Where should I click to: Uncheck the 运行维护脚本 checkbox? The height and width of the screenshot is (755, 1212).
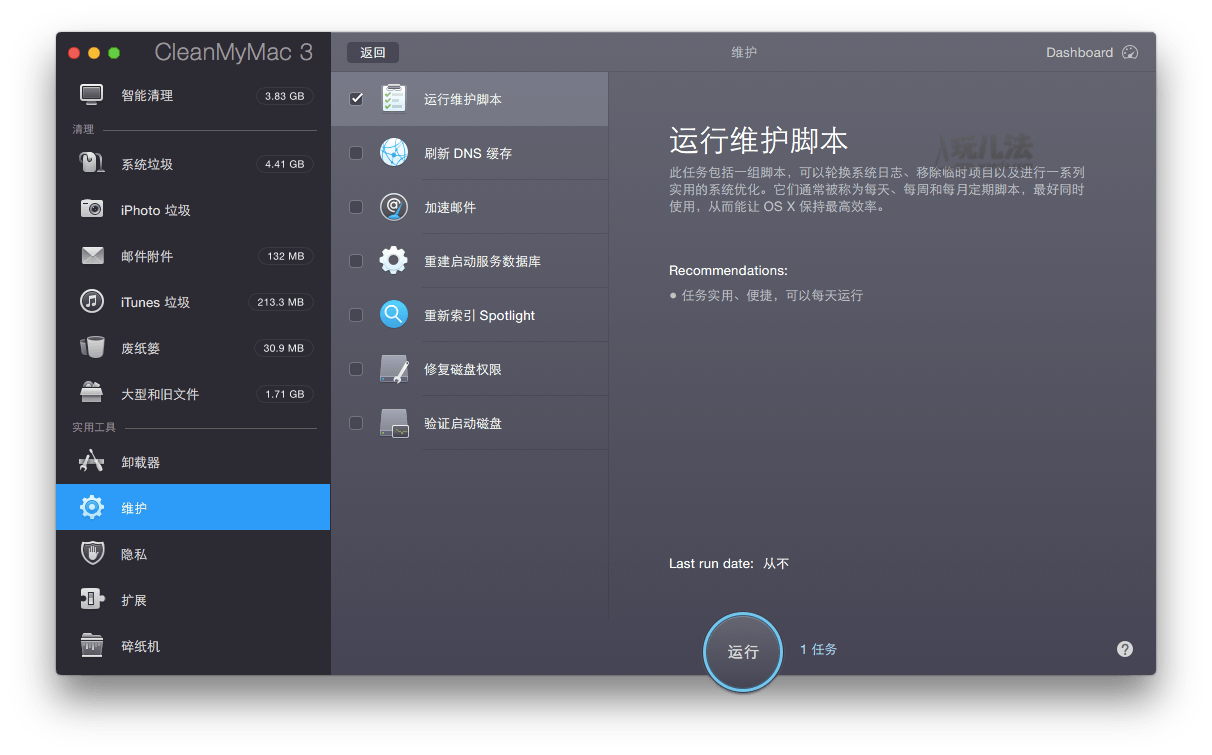356,99
